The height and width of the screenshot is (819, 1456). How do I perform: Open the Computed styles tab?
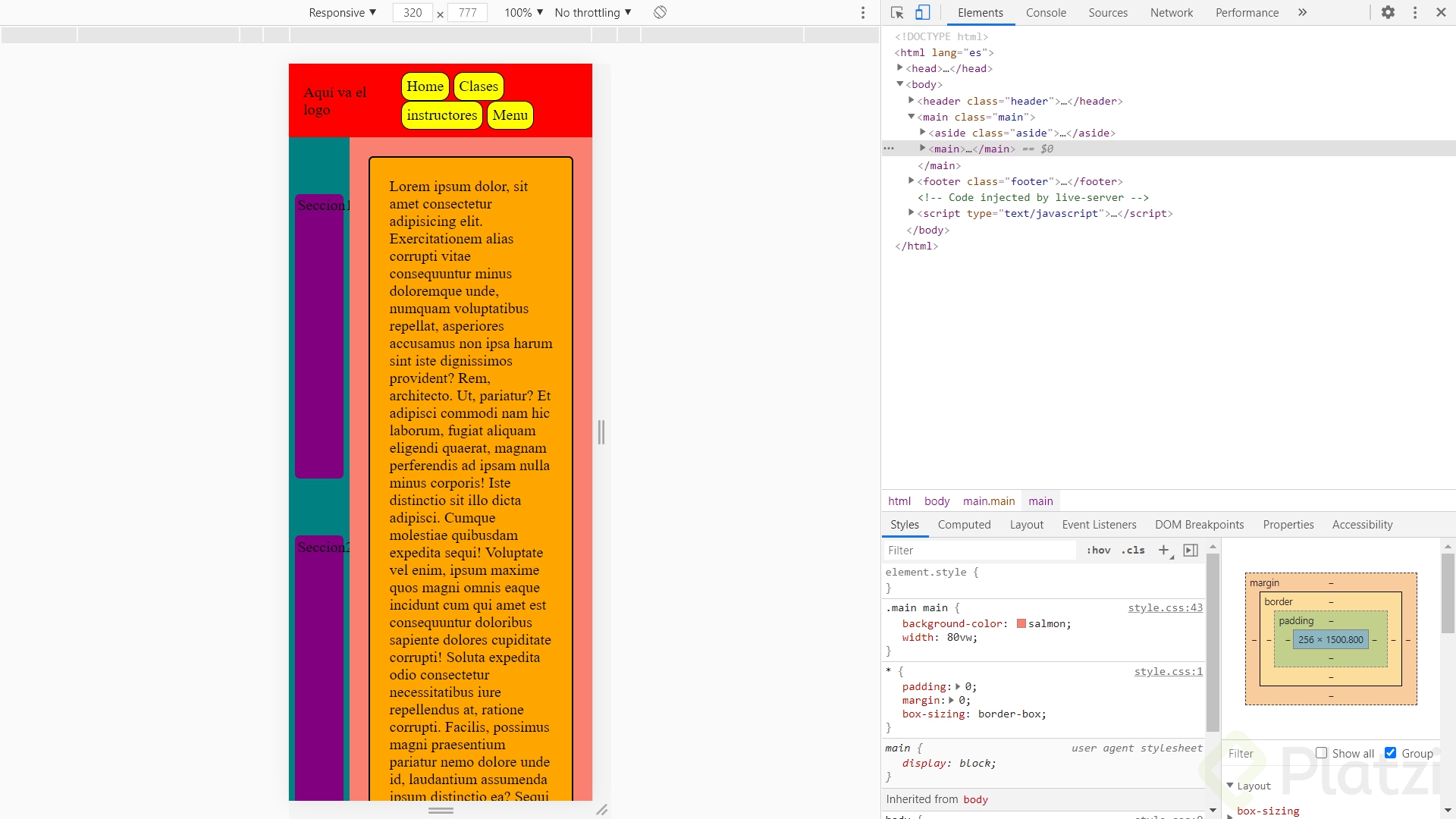[x=964, y=524]
